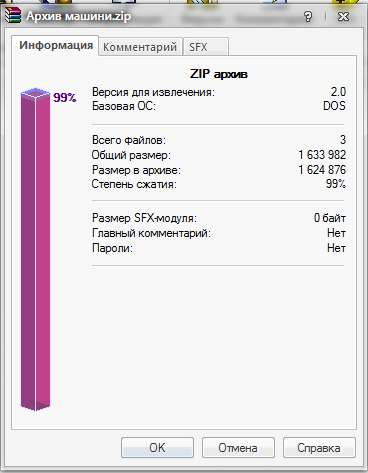This screenshot has height=473, width=368.
Task: Click the Размер SFX-модуля label
Action: [144, 218]
